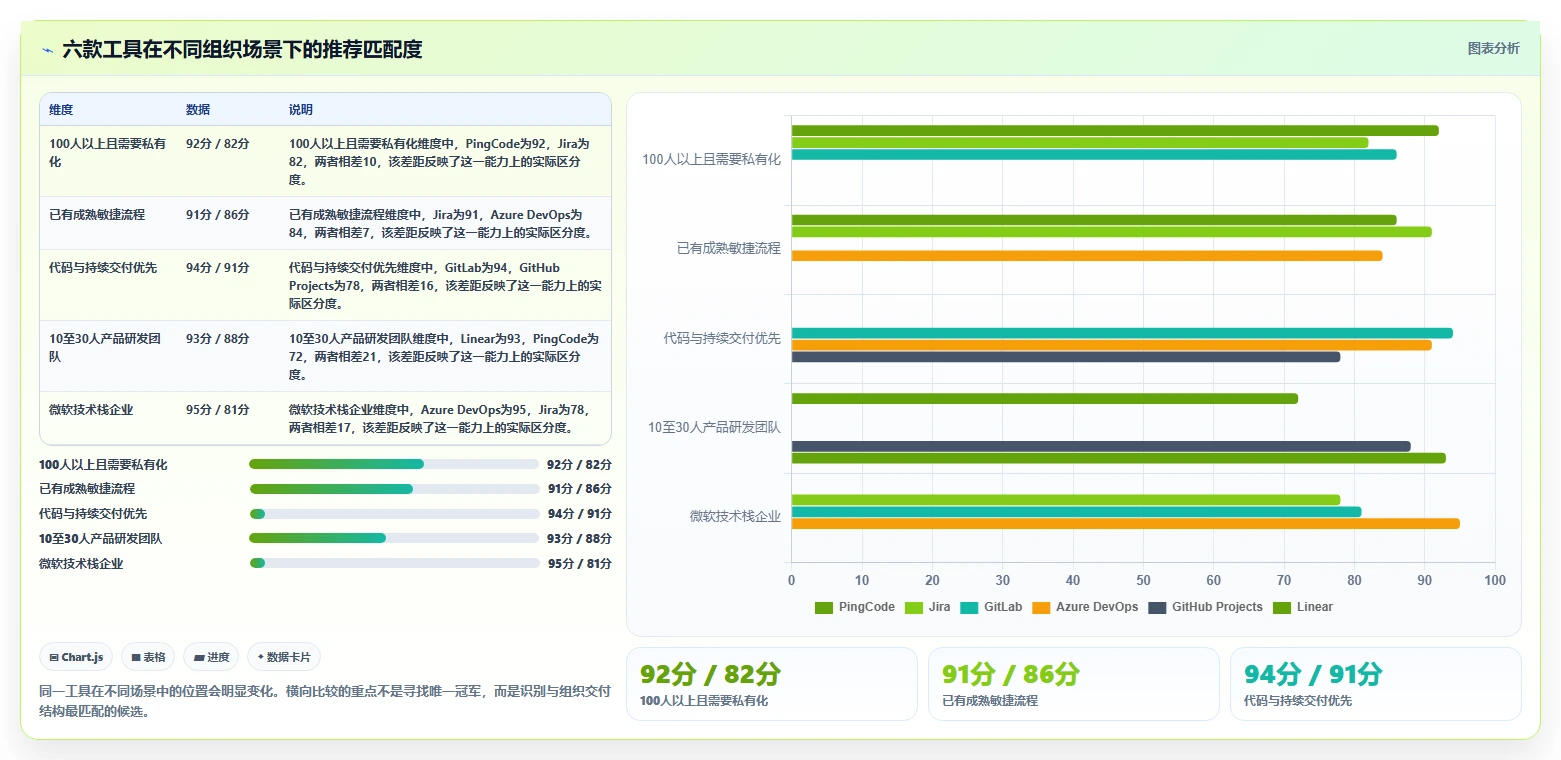Image resolution: width=1561 pixels, height=760 pixels.
Task: Click the light green Jira bar under 已有成熟敏捷流程
Action: click(1111, 232)
